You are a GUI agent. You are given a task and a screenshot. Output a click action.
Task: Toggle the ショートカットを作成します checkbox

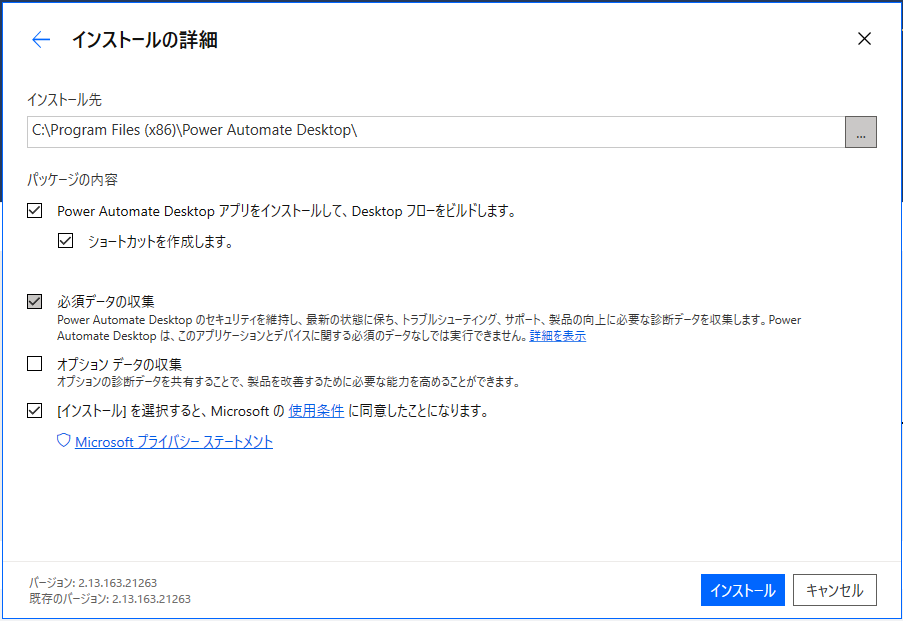point(65,241)
